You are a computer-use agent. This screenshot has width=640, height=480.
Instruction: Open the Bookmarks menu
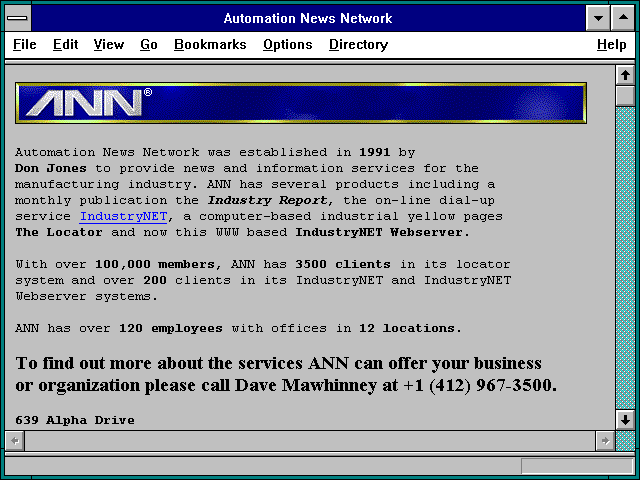(210, 44)
